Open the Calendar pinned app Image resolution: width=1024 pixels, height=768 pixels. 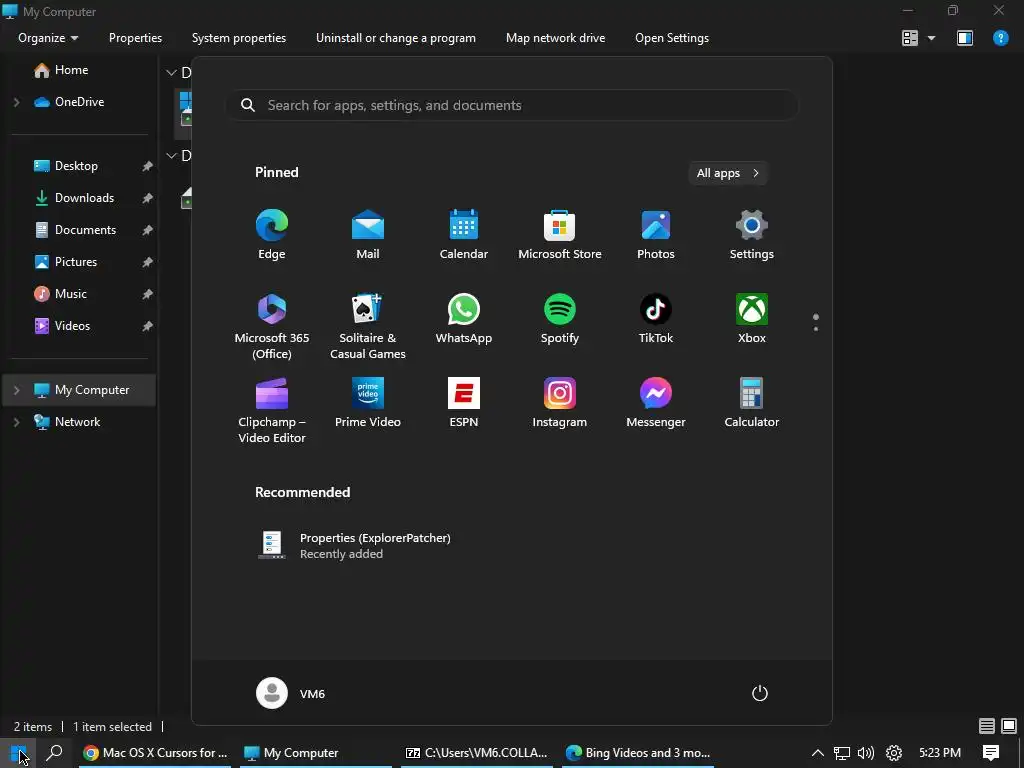click(x=464, y=235)
